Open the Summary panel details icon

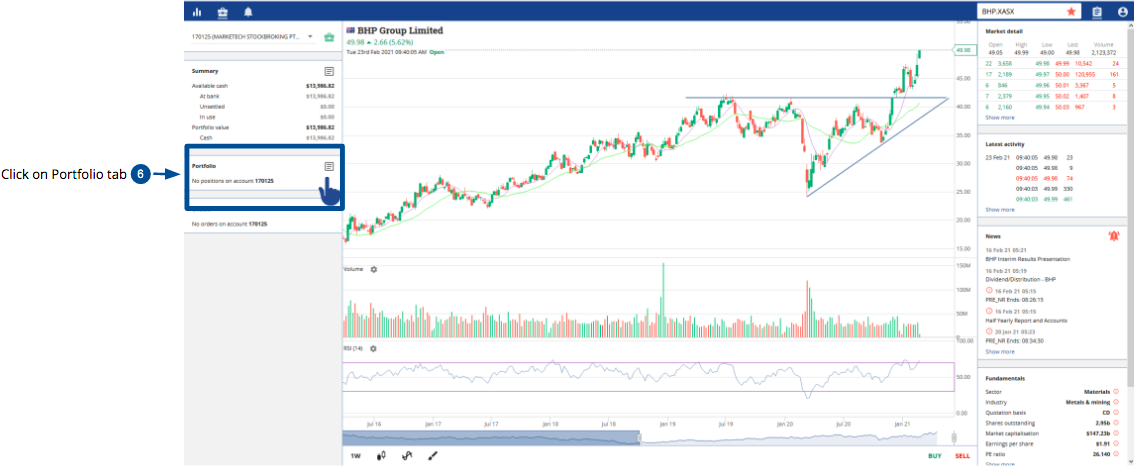(329, 72)
